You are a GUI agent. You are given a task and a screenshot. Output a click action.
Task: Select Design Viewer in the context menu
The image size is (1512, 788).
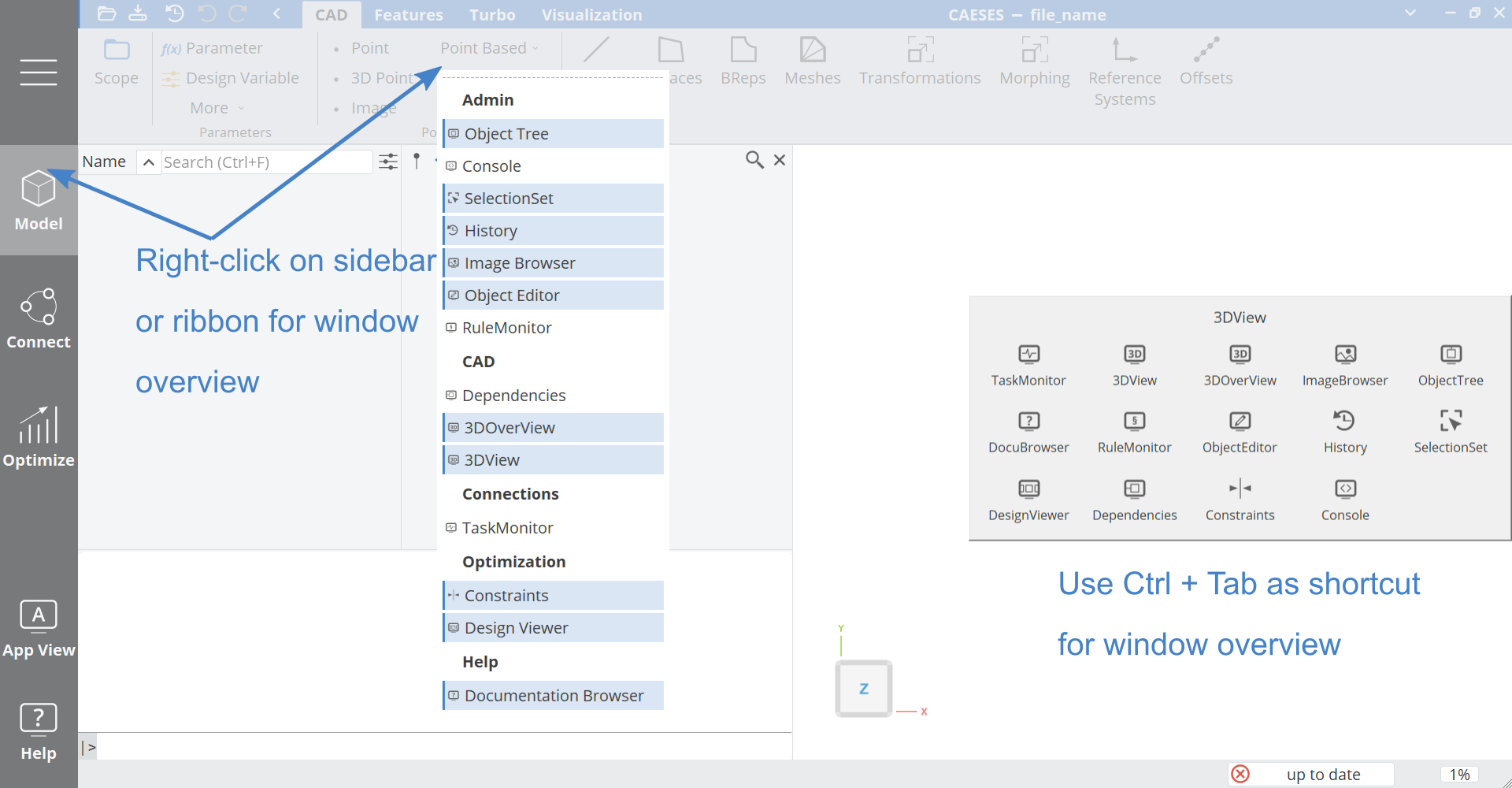tap(553, 628)
